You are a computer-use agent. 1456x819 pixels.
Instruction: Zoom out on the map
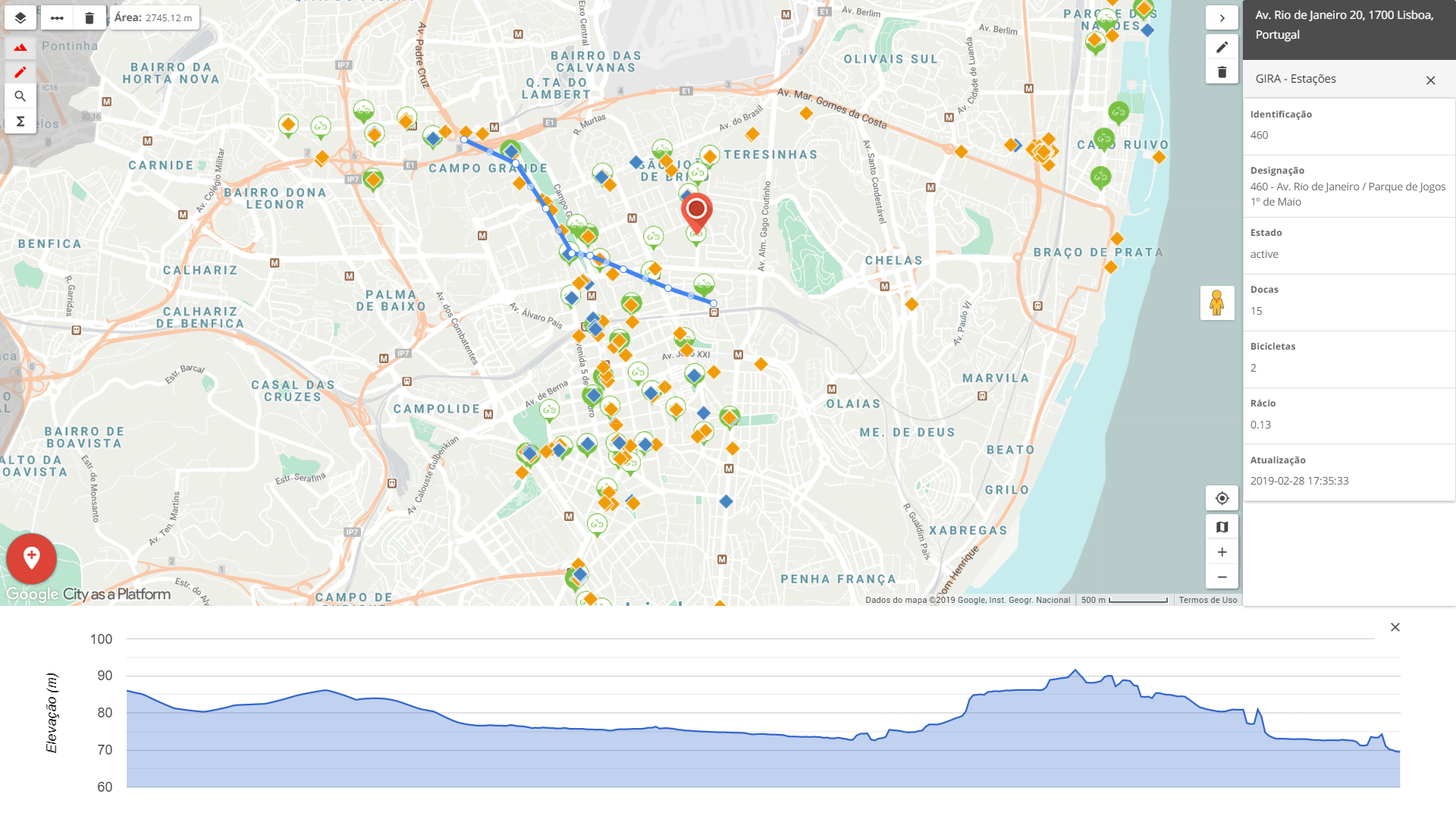[x=1222, y=577]
